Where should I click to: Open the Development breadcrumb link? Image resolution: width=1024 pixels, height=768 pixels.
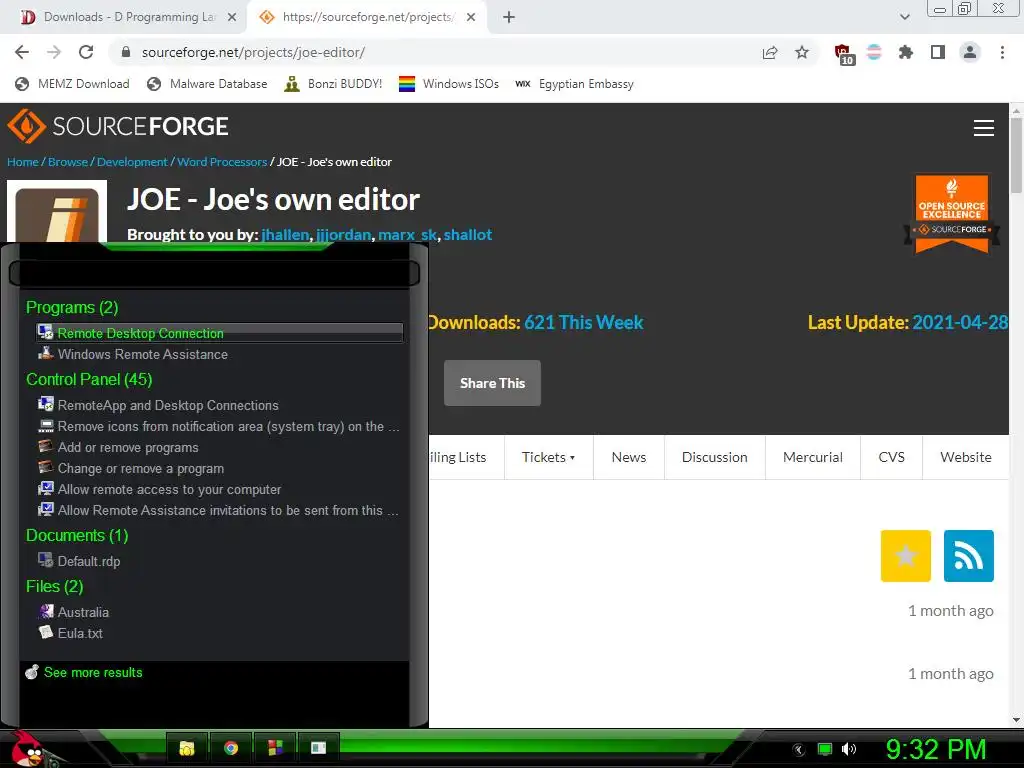[132, 162]
